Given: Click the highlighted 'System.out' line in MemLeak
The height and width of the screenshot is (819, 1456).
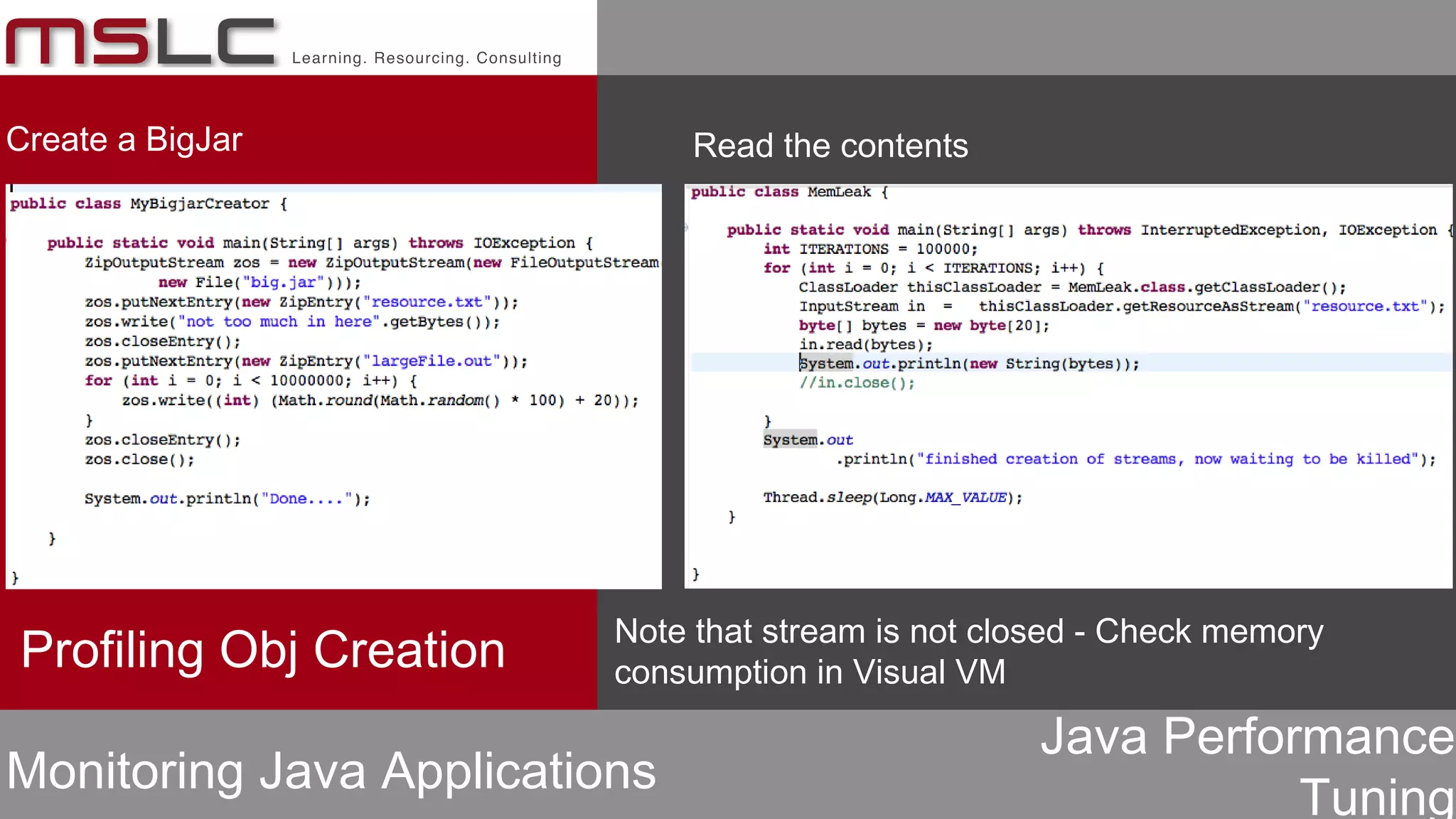Looking at the screenshot, I should [x=808, y=440].
